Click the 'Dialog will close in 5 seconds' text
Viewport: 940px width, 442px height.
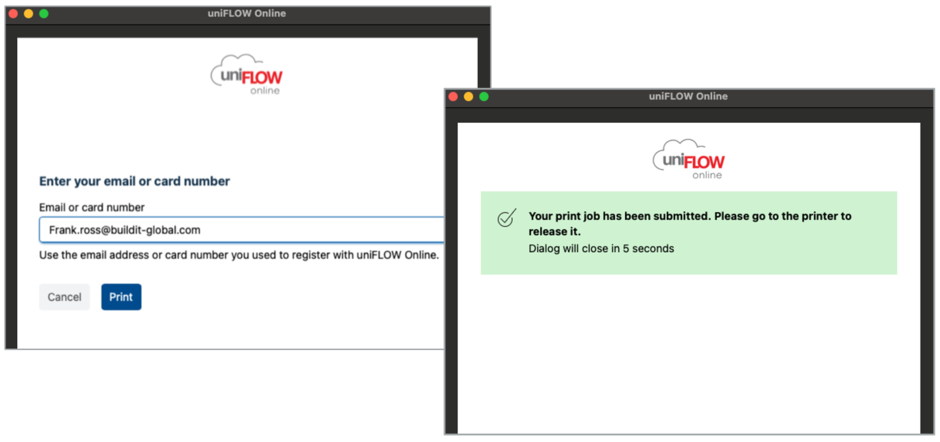point(601,248)
